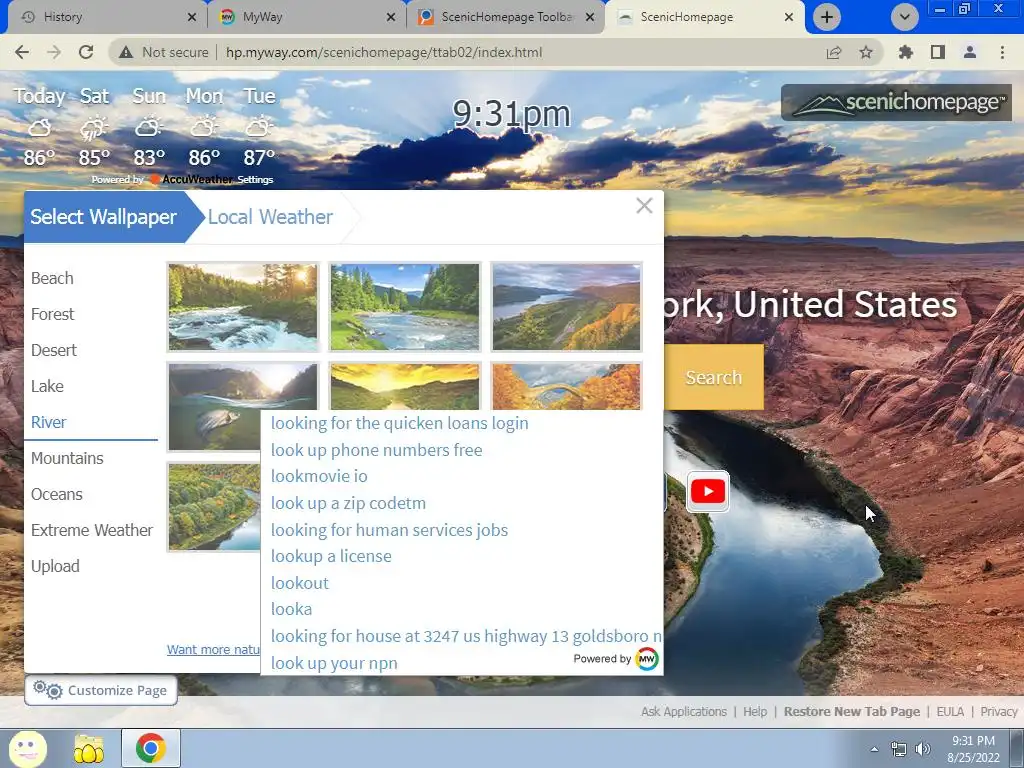This screenshot has height=768, width=1024.
Task: Open the Ask Applications footer link
Action: 684,712
